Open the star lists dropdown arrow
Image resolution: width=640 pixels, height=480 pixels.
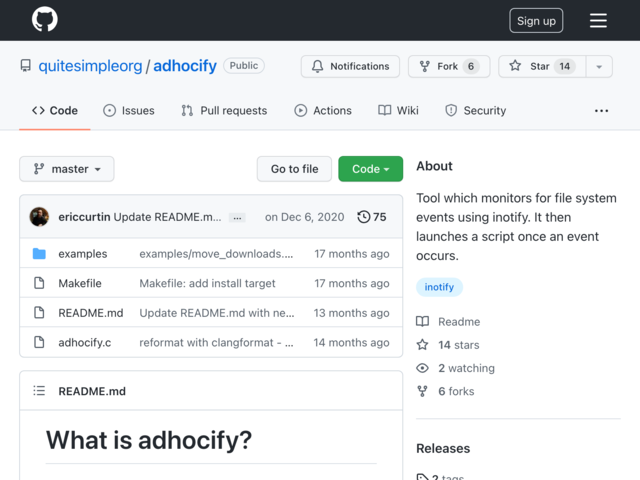click(599, 67)
